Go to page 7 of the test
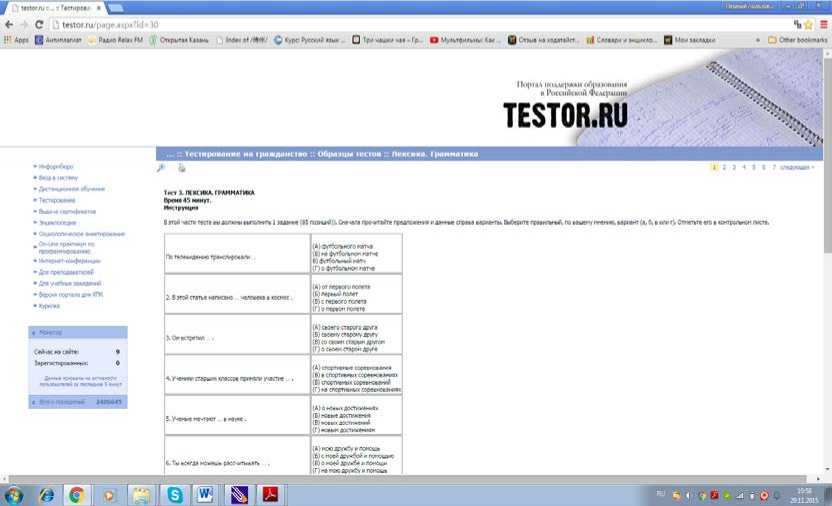The width and height of the screenshot is (832, 506). click(x=774, y=168)
